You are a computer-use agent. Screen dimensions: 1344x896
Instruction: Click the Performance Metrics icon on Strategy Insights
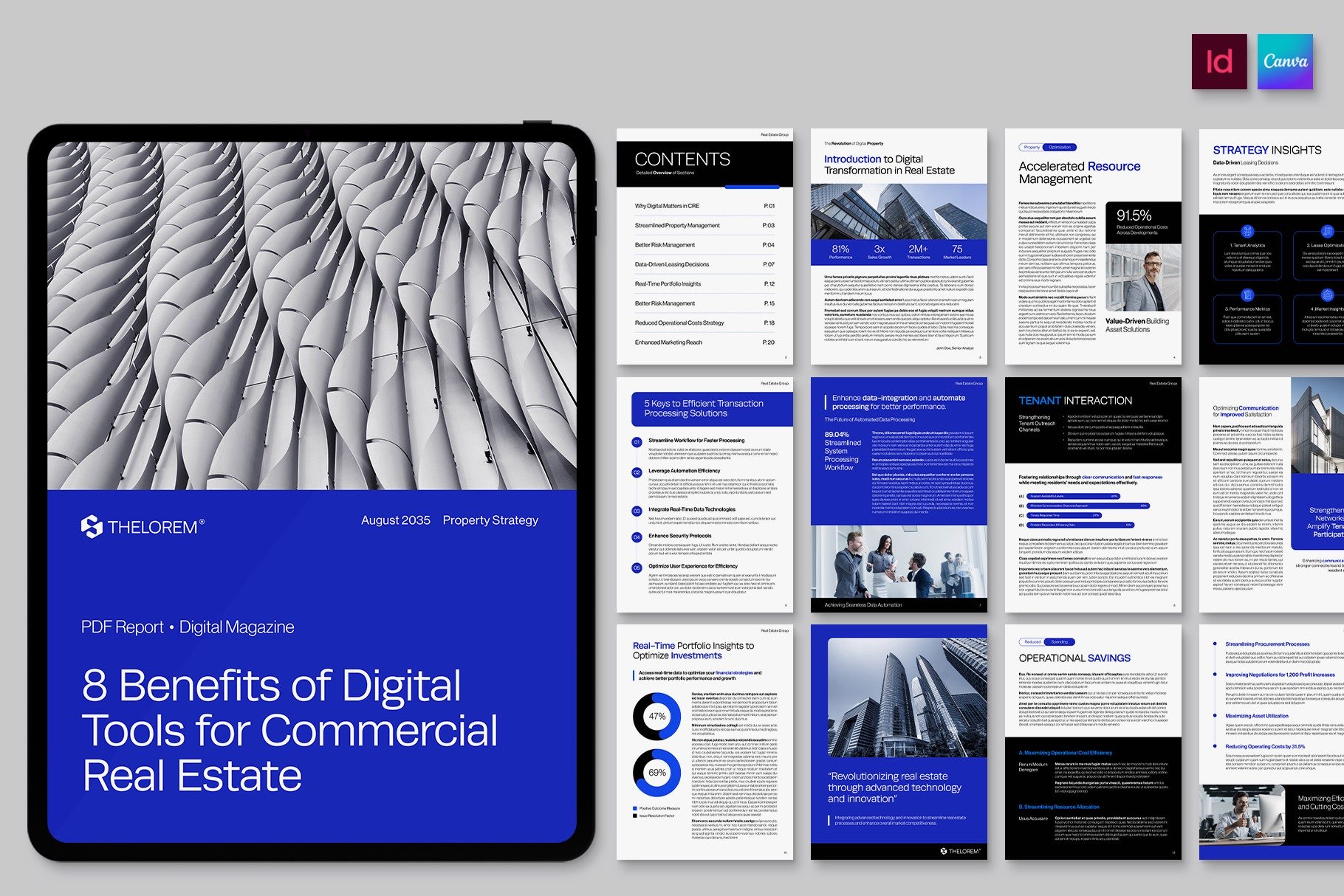(1247, 296)
